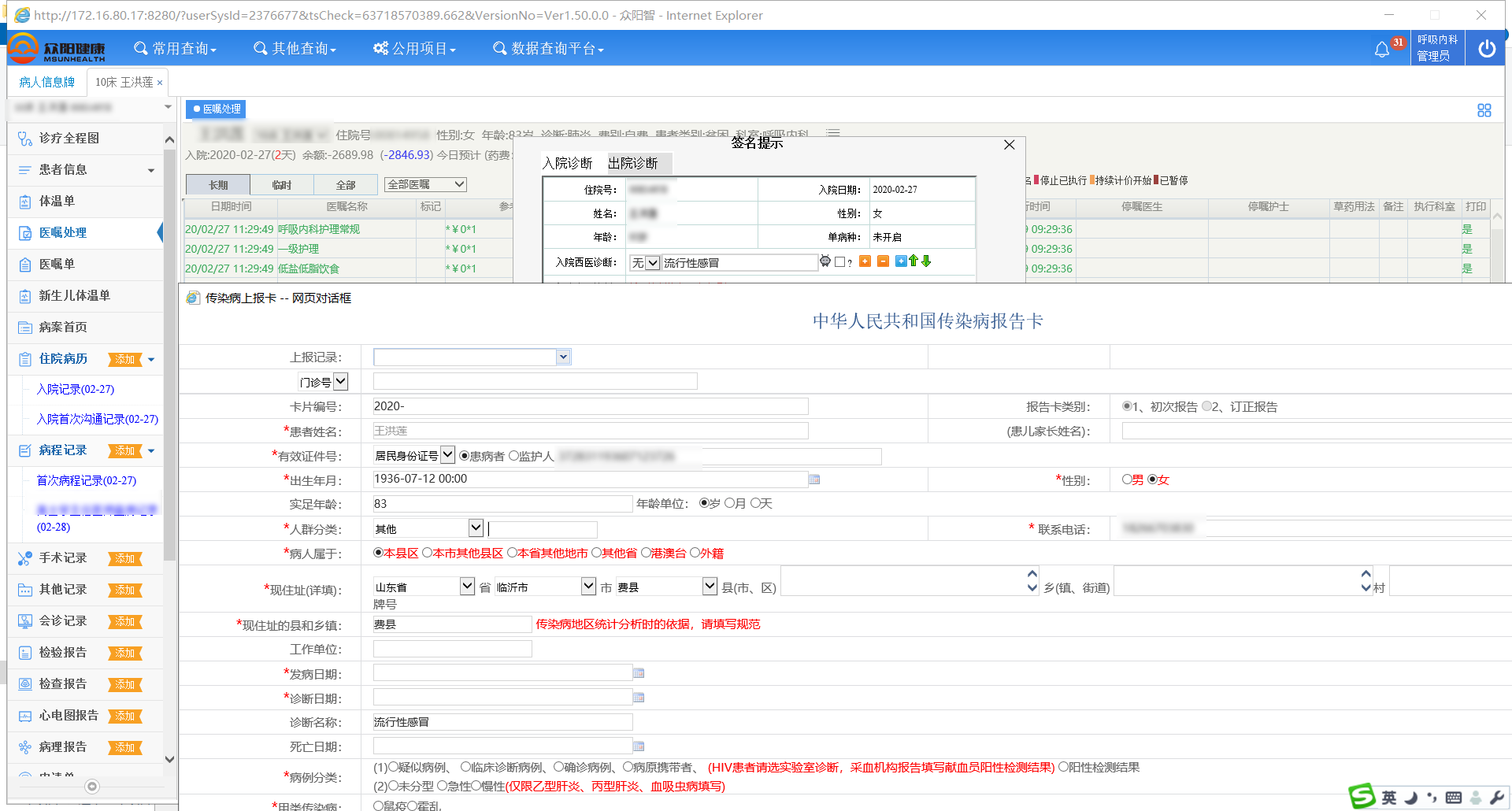Click the blue plus diagnosis icon
This screenshot has height=811, width=1512.
(x=900, y=261)
